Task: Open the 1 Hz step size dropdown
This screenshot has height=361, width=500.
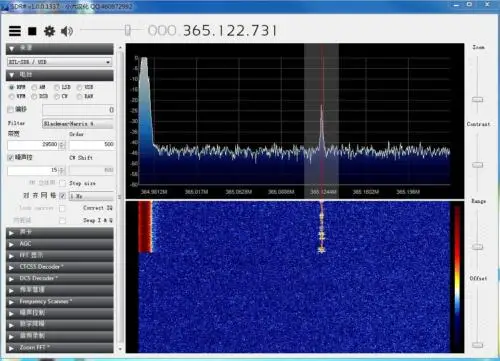Action: 91,196
